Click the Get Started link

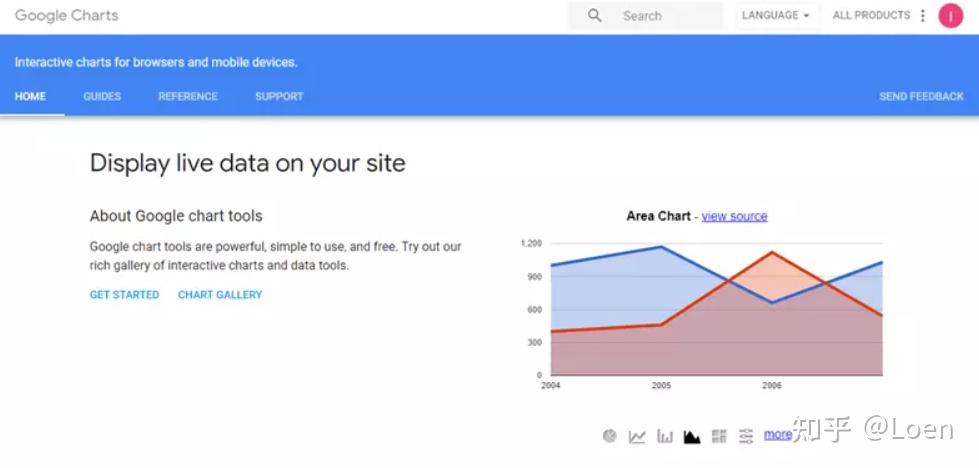[x=124, y=295]
